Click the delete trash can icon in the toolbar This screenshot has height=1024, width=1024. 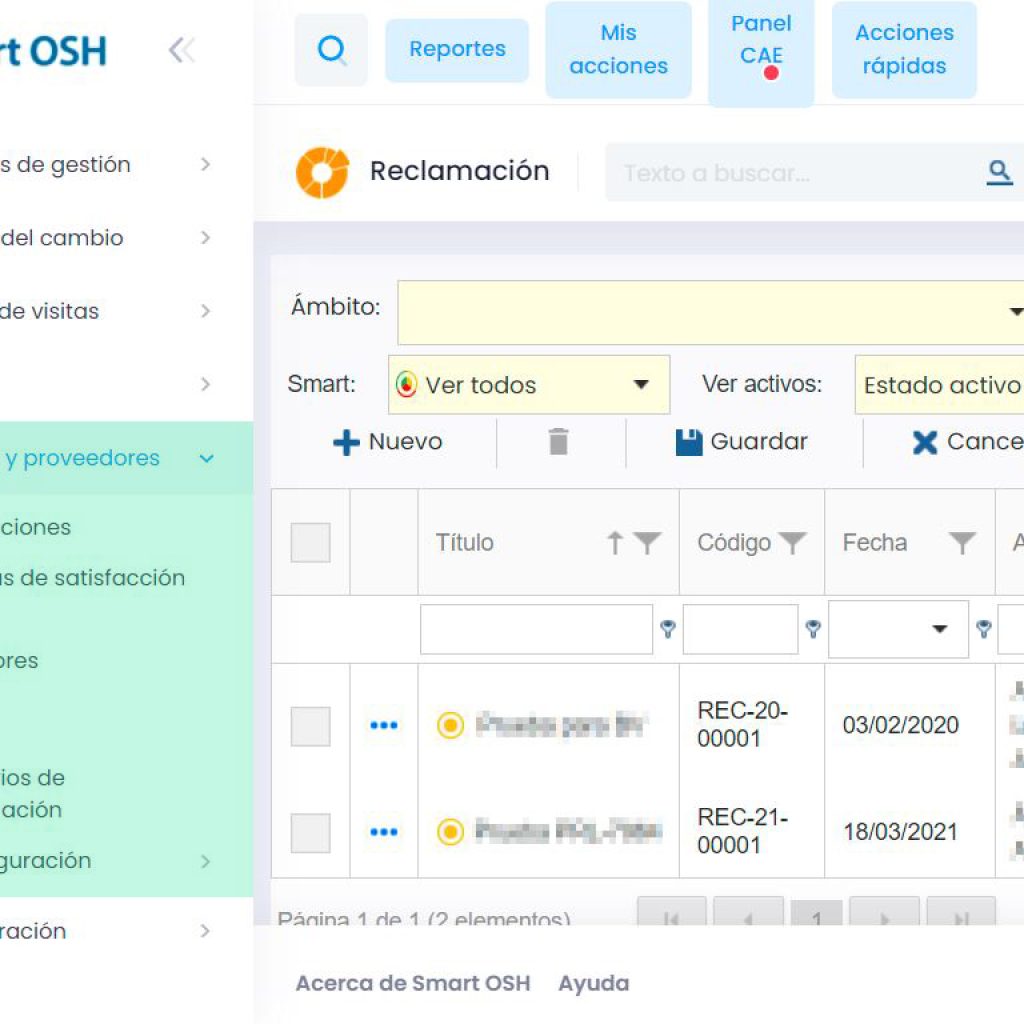[558, 441]
